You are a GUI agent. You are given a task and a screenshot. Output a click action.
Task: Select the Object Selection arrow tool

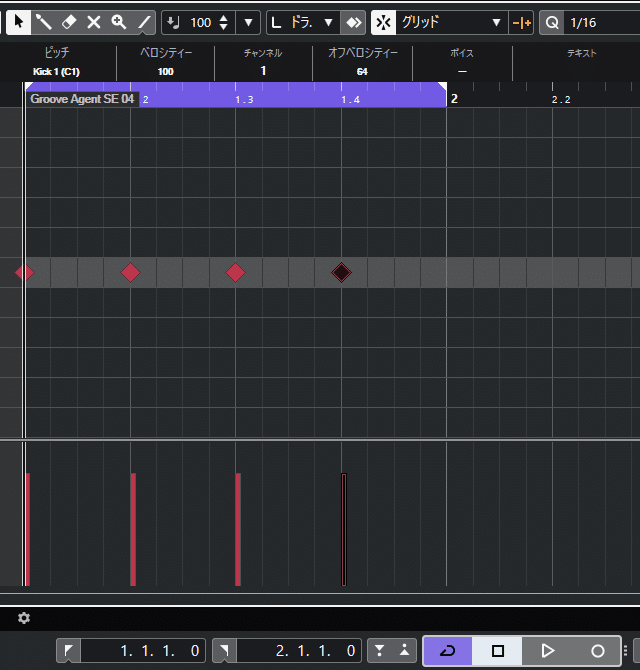click(x=18, y=22)
